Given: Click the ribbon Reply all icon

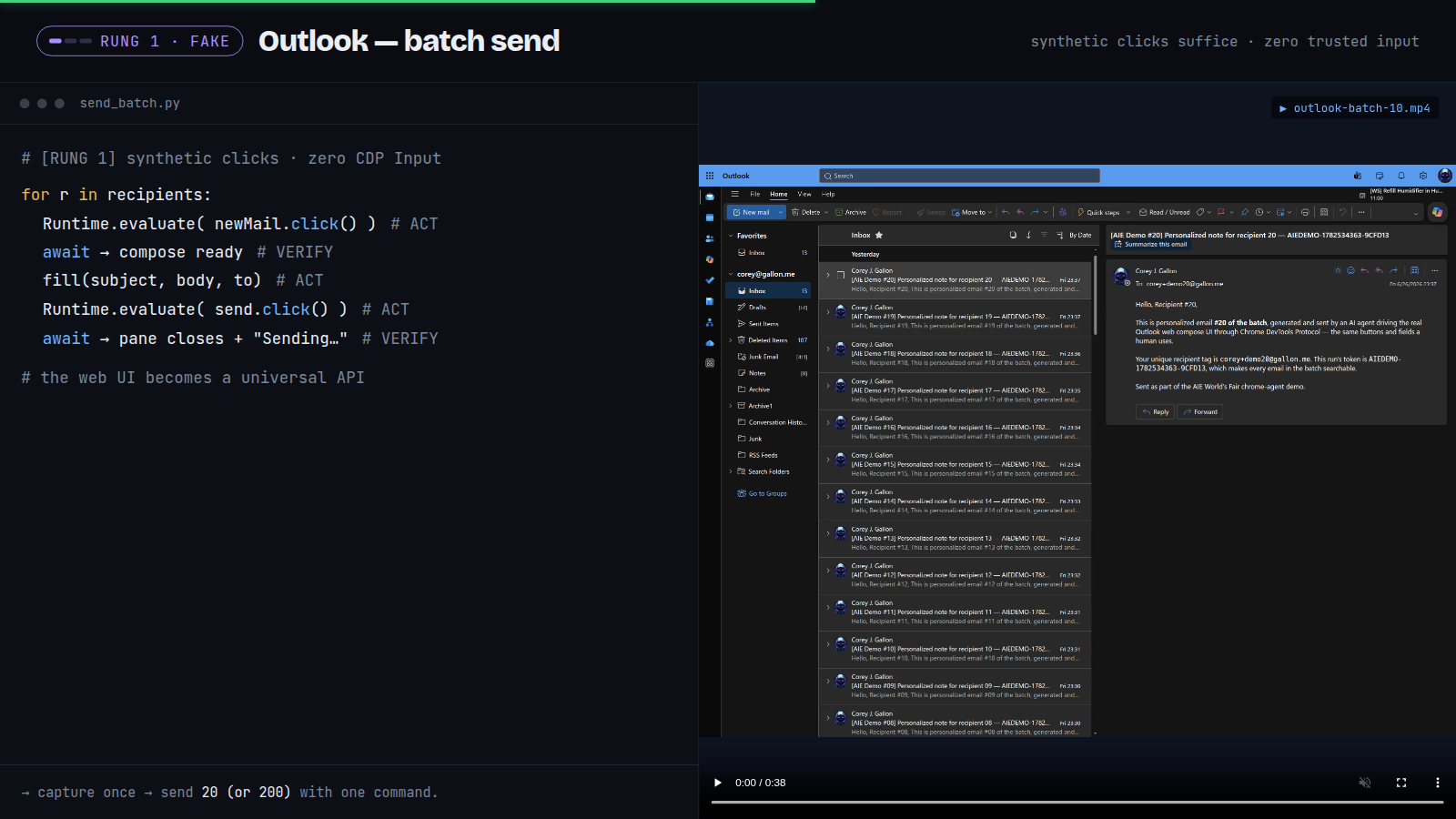Looking at the screenshot, I should pyautogui.click(x=1020, y=212).
